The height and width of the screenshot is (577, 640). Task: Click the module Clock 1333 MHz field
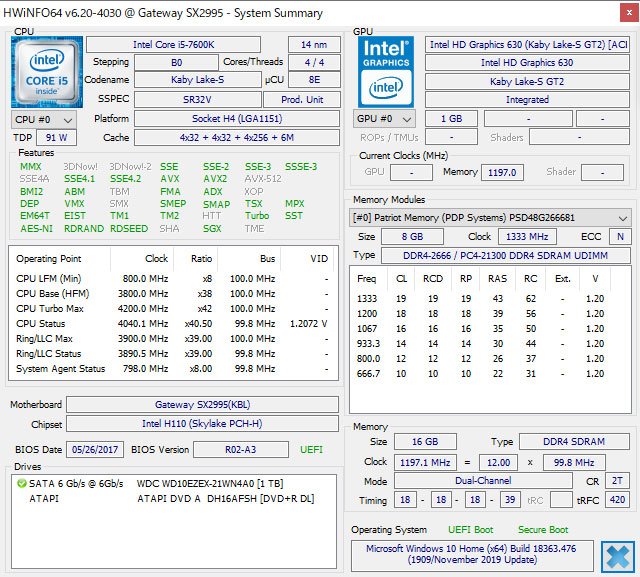(x=527, y=237)
